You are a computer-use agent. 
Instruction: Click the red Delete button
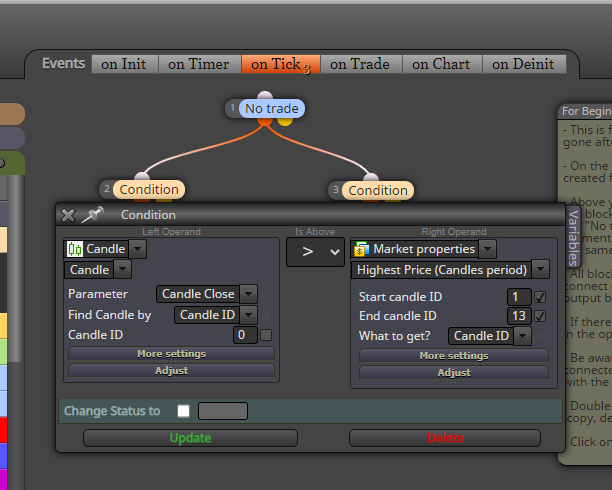coord(445,438)
